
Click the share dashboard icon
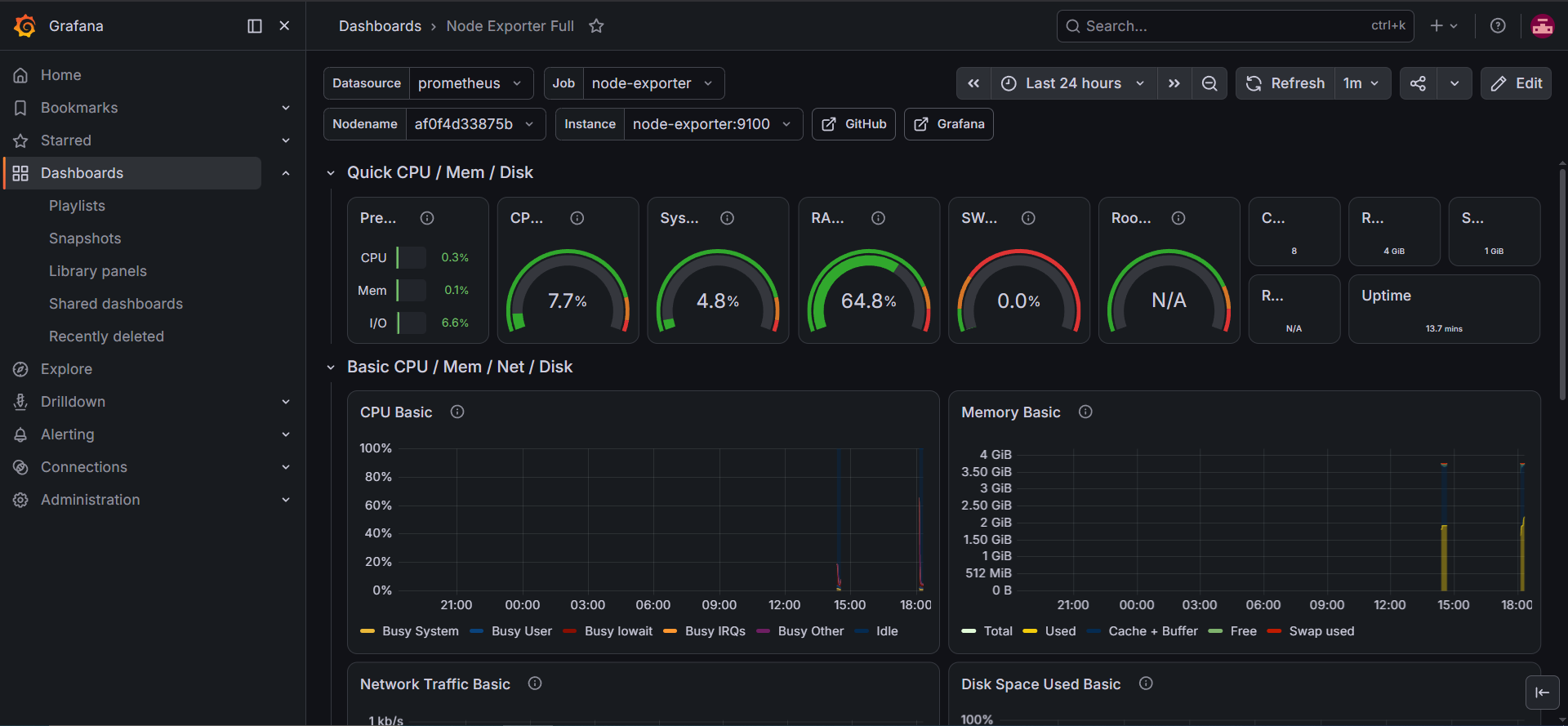(1419, 83)
